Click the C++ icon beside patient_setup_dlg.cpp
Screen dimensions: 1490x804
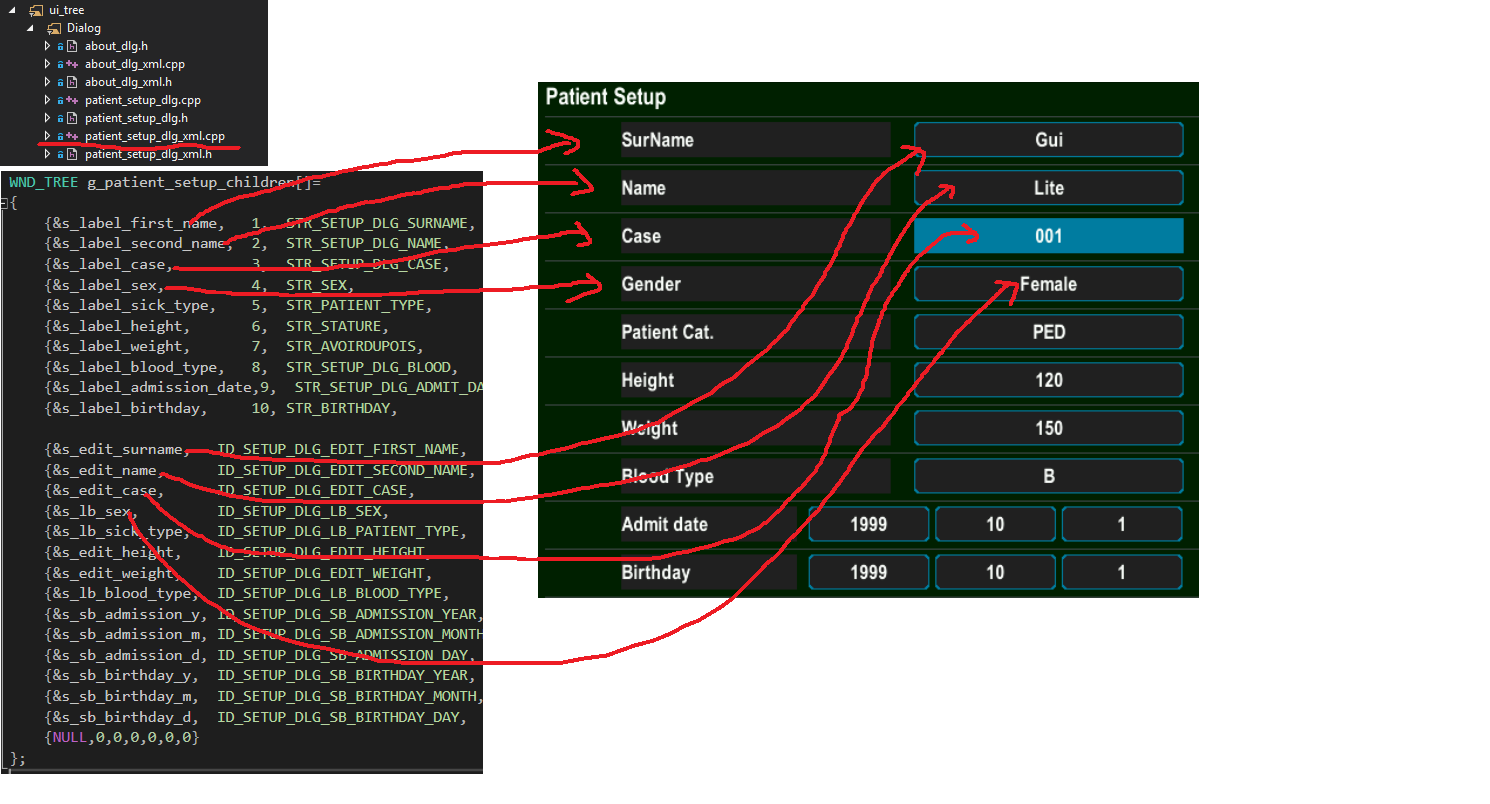(x=72, y=100)
